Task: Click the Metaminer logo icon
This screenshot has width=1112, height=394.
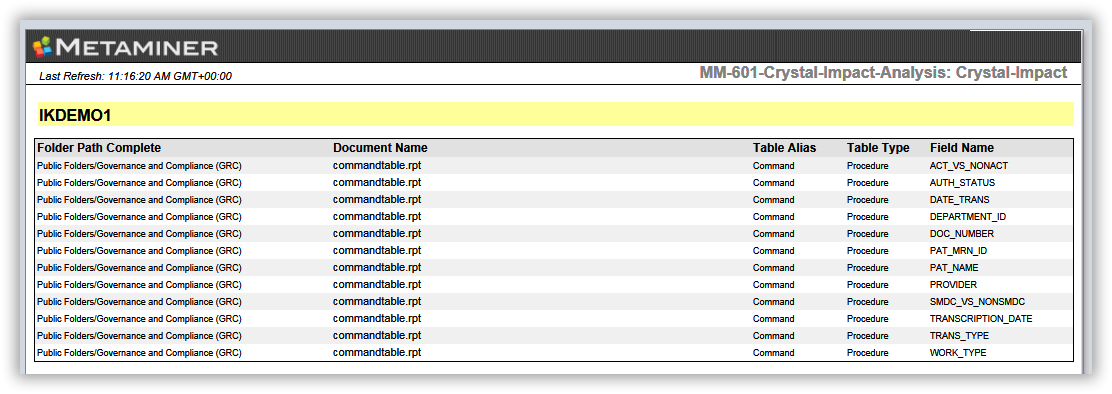Action: [x=43, y=47]
